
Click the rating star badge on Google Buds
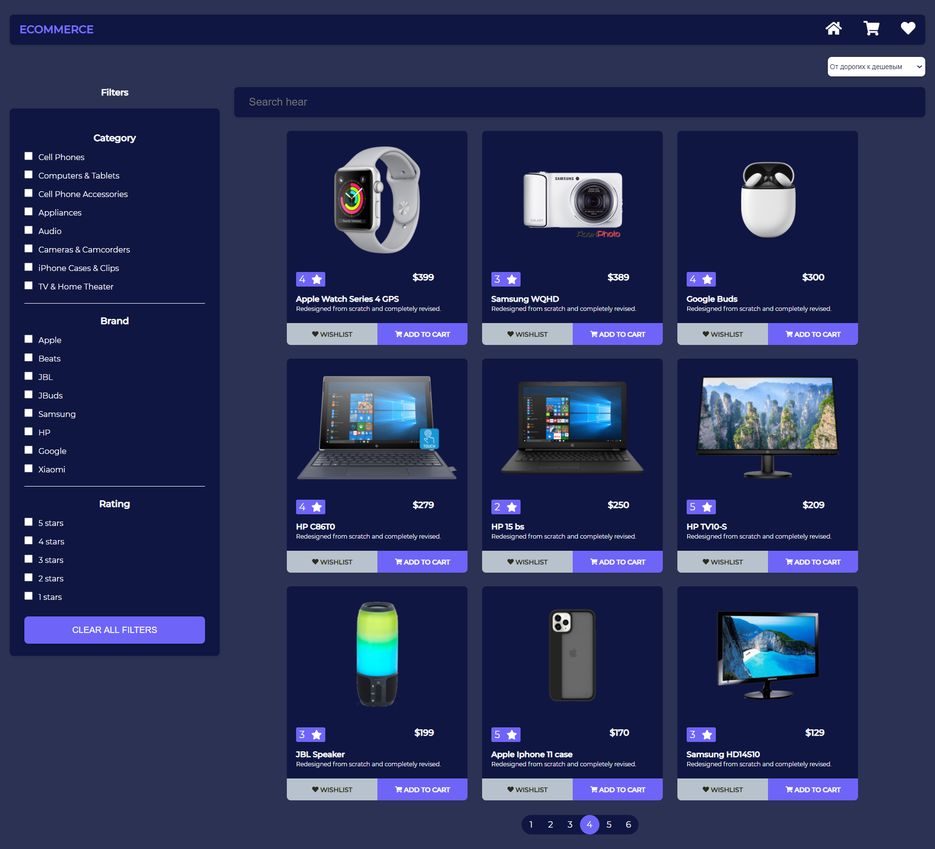701,279
